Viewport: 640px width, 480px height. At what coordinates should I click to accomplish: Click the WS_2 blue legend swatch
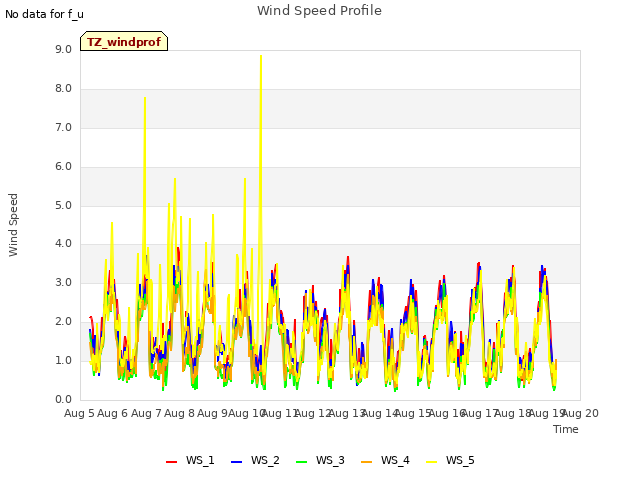(x=236, y=461)
